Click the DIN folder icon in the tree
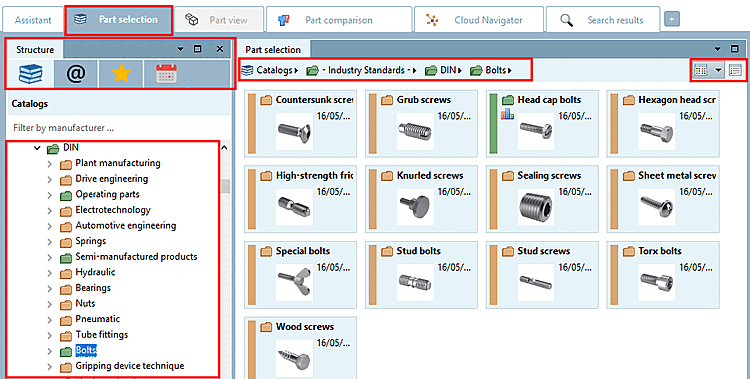750x379 pixels. click(x=53, y=149)
